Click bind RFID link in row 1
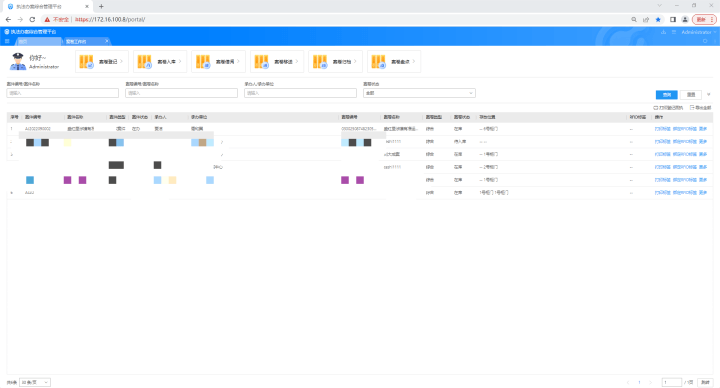Screen dimensions: 720x388 [x=685, y=129]
